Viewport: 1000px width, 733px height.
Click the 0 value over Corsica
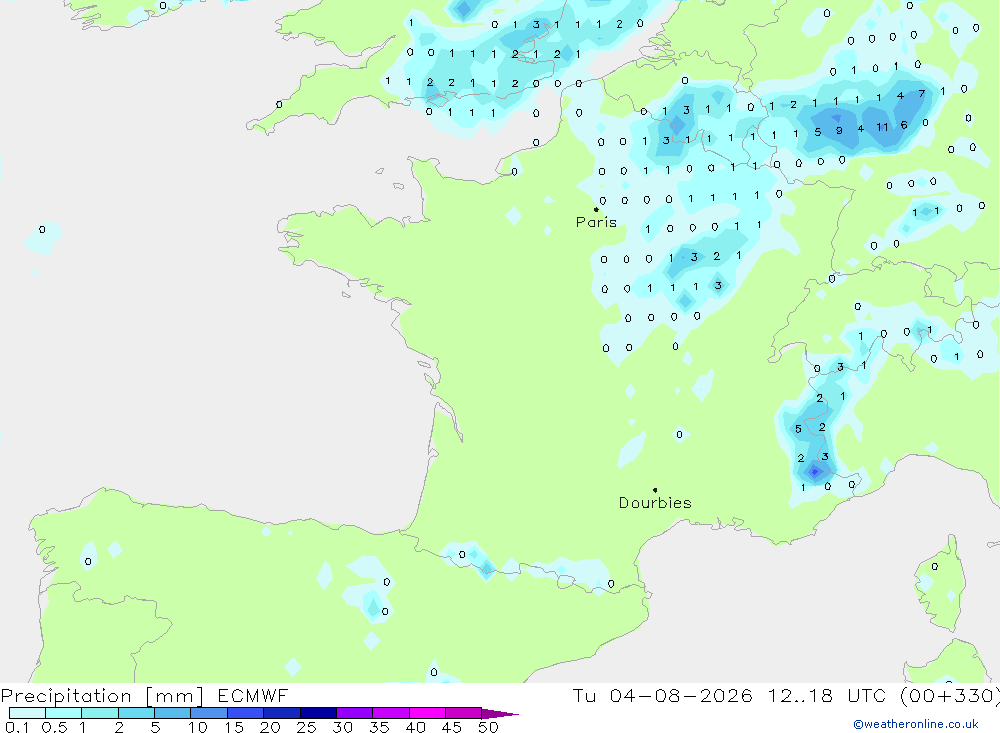(934, 566)
